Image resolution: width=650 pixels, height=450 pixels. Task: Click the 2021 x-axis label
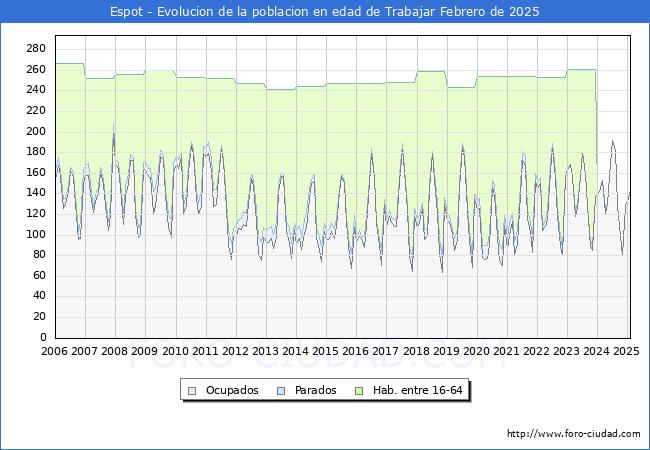[506, 351]
